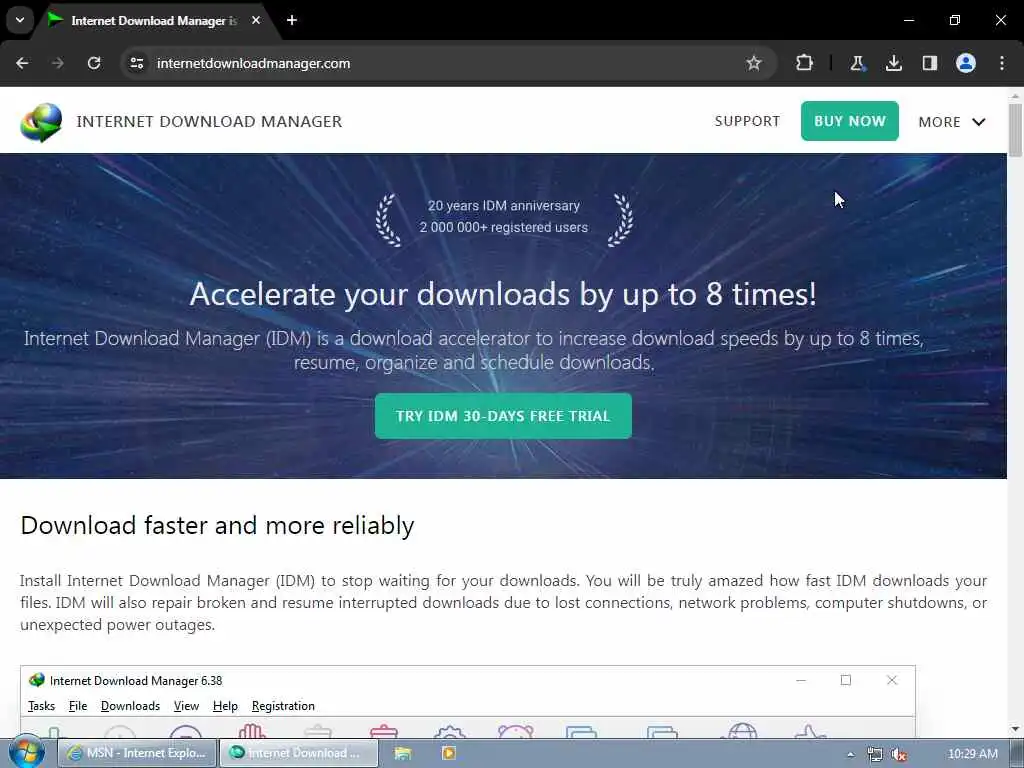Open Chrome Labs flask icon
1024x768 pixels.
point(857,63)
